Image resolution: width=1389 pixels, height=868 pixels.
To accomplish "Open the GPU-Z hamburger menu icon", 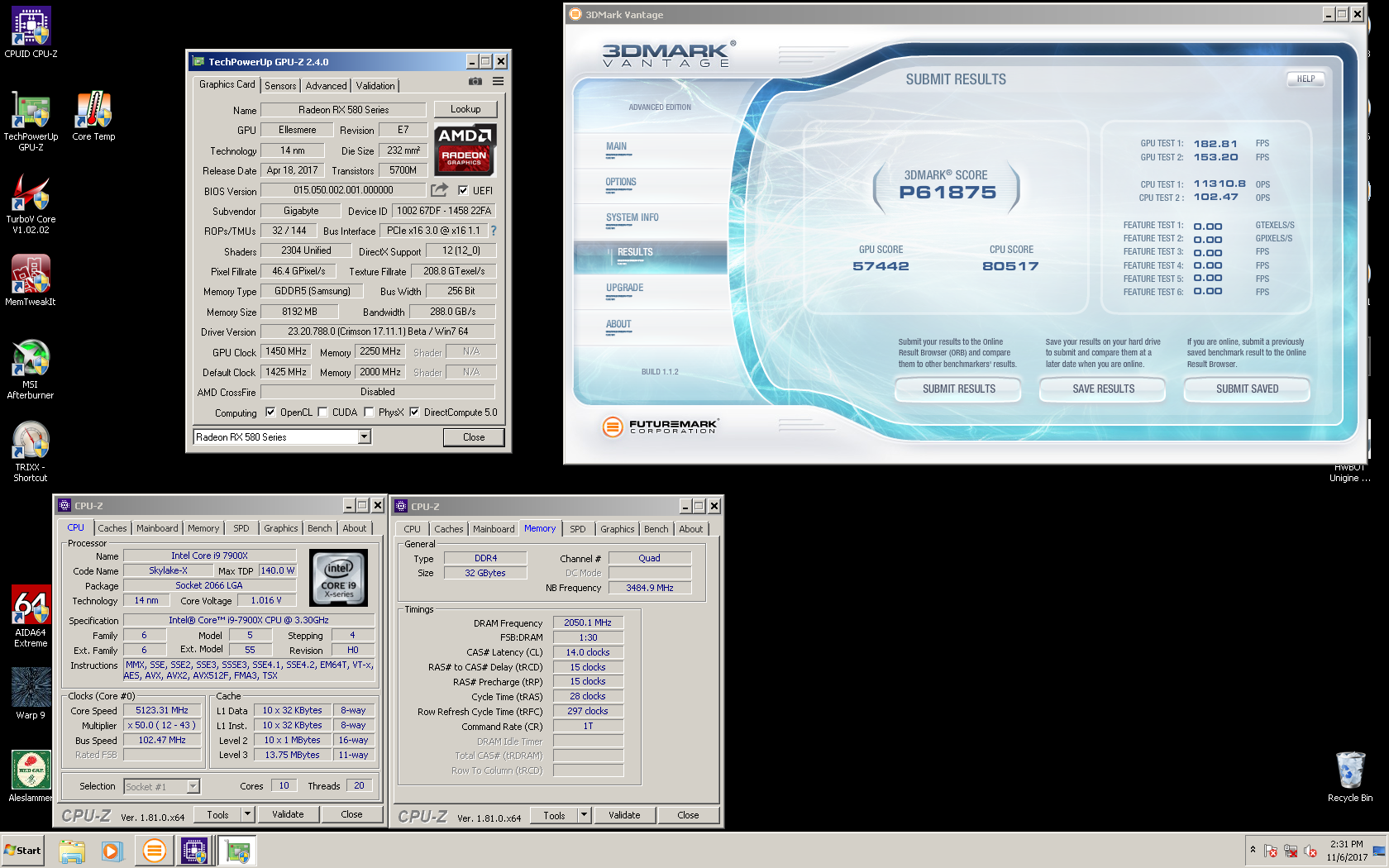I will click(498, 81).
